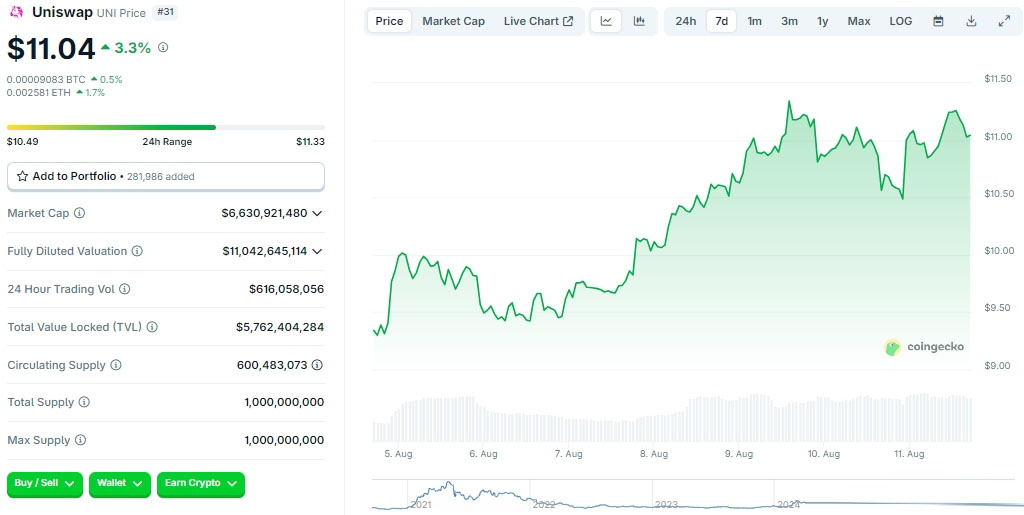Toggle LOG scale on chart
Screen dimensions: 1024x515
click(x=900, y=21)
